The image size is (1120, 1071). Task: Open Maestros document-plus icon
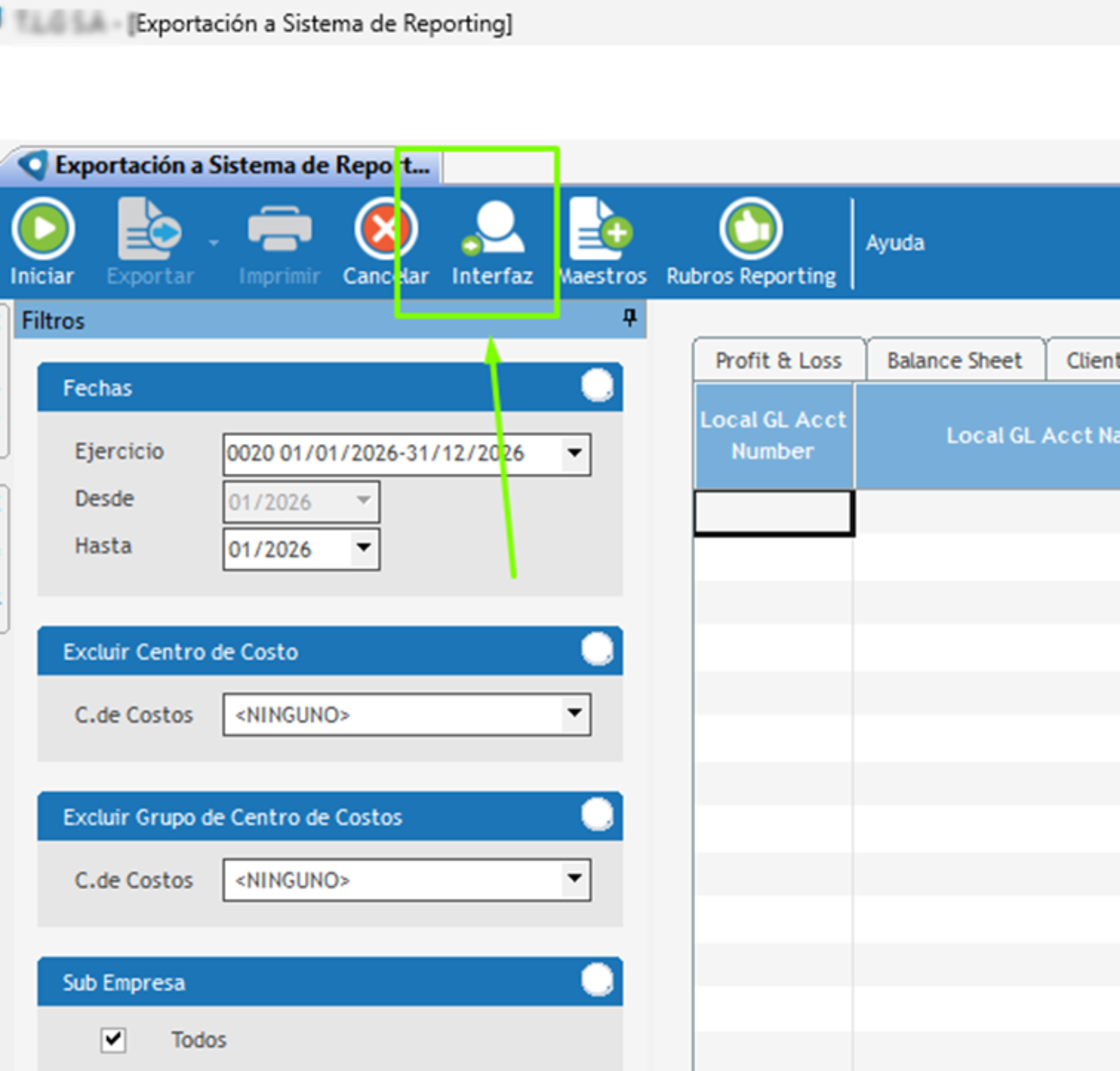point(600,229)
